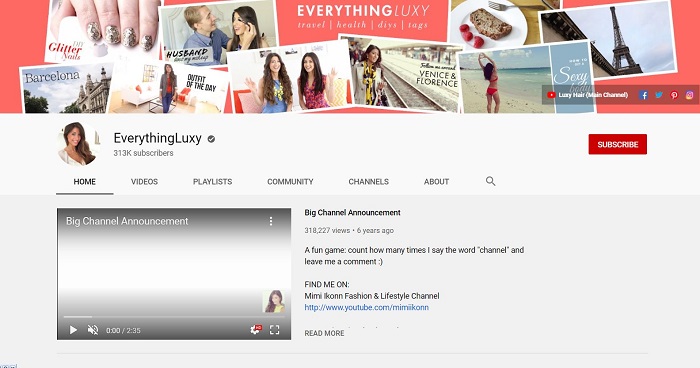
Task: Open the About tab
Action: pyautogui.click(x=436, y=182)
